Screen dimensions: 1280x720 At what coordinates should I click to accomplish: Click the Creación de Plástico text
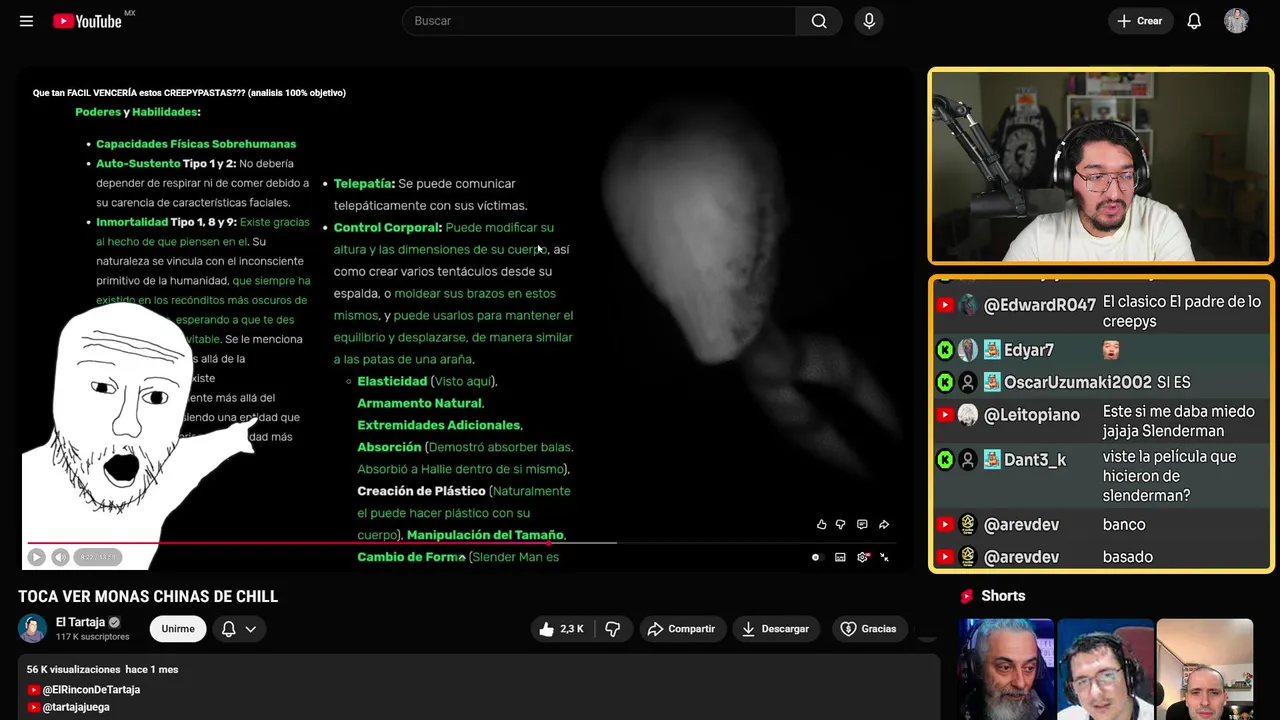pyautogui.click(x=421, y=491)
